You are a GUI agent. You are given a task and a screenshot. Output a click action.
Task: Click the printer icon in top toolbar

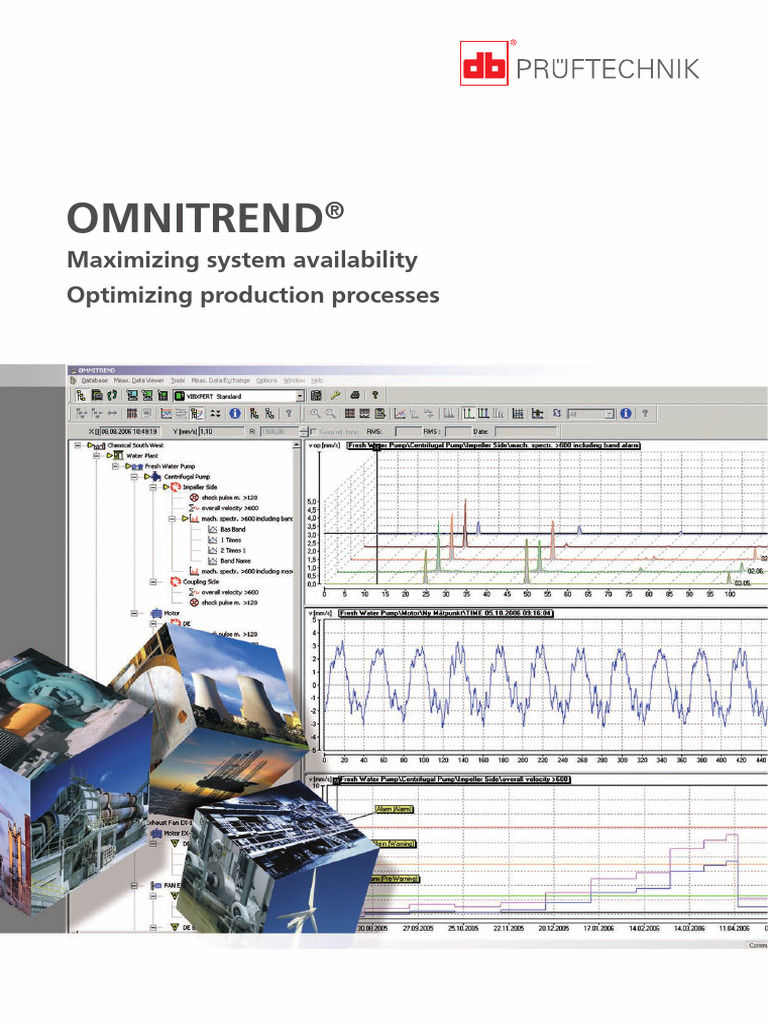click(x=355, y=395)
